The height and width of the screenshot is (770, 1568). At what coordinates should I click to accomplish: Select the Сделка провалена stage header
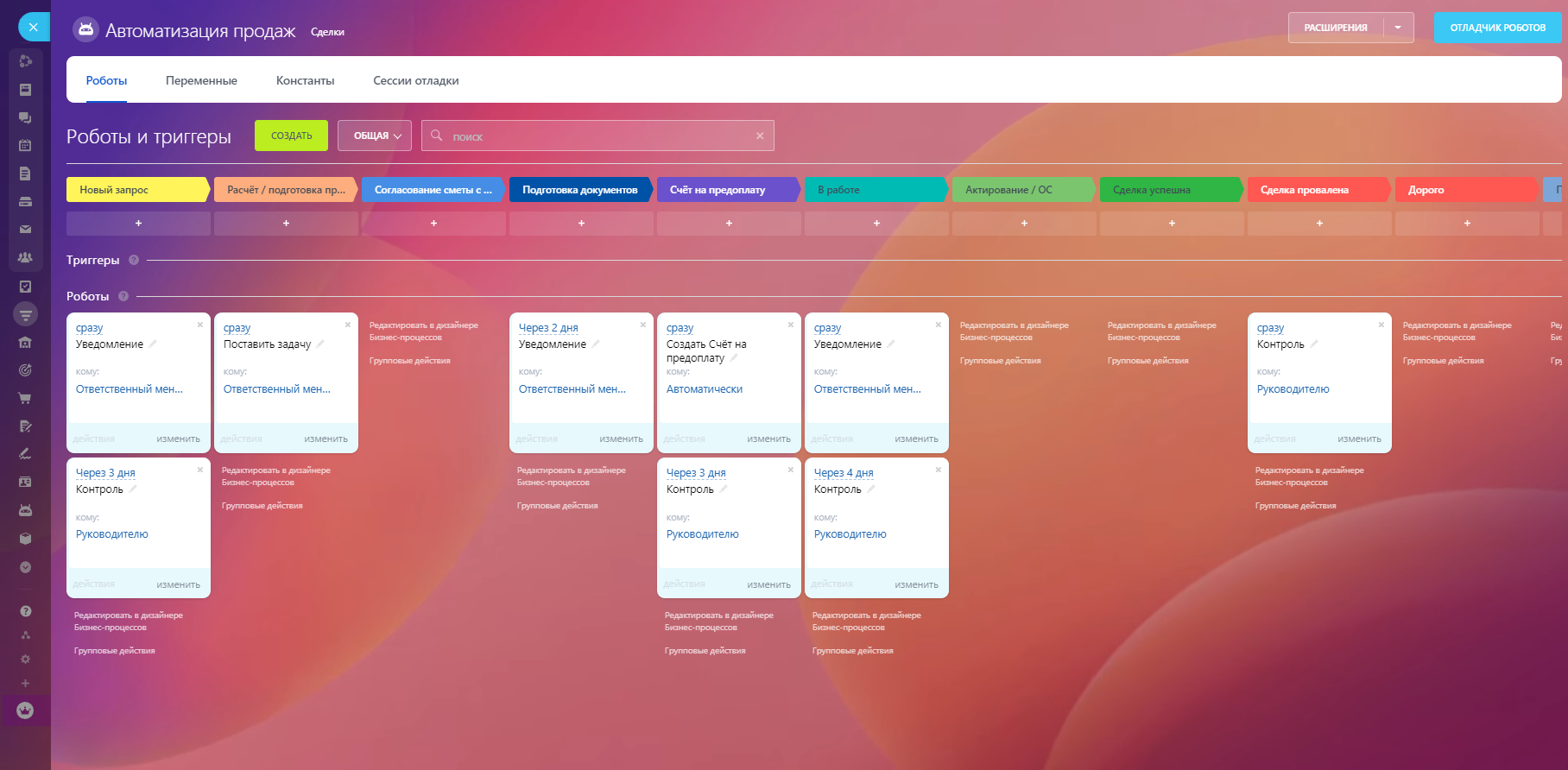[1318, 190]
